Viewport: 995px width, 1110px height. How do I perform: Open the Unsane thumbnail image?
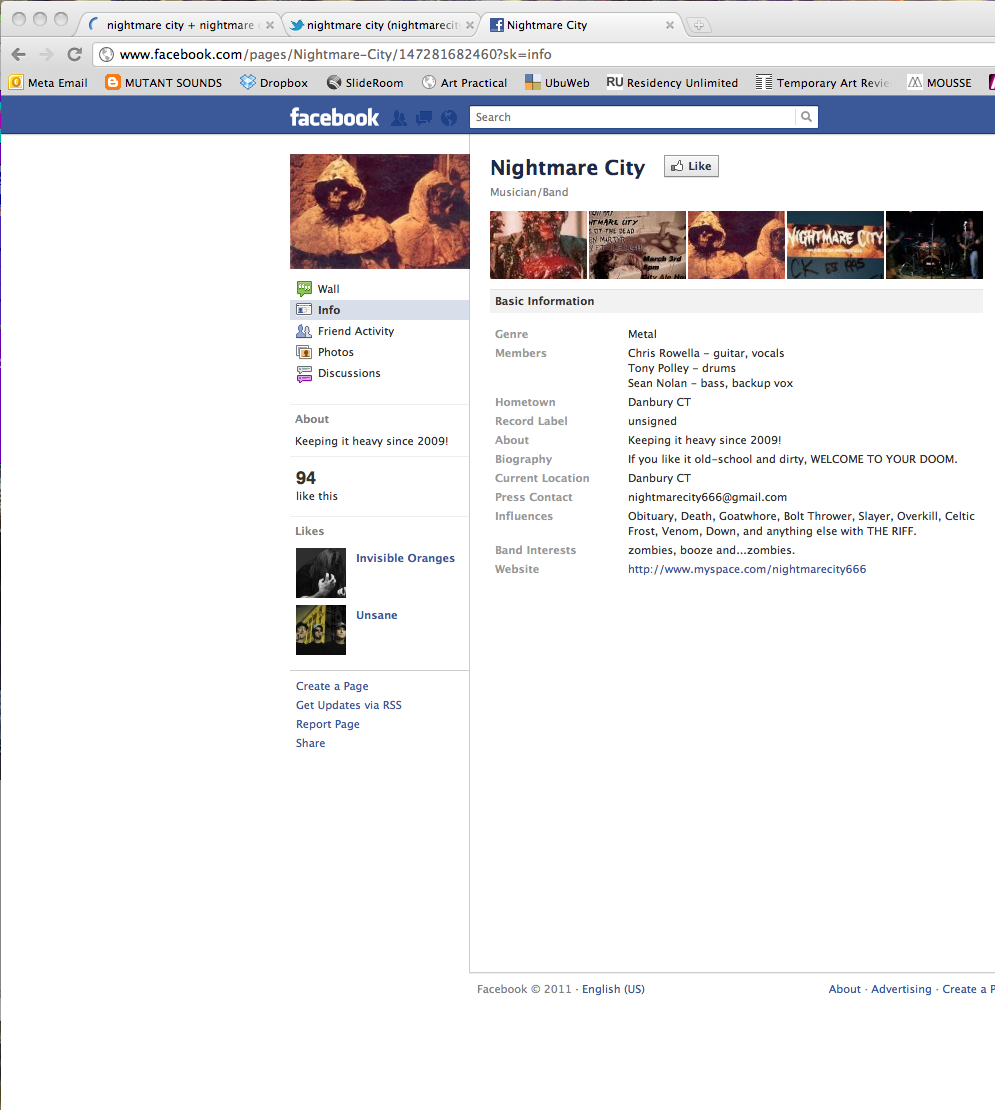click(x=321, y=630)
